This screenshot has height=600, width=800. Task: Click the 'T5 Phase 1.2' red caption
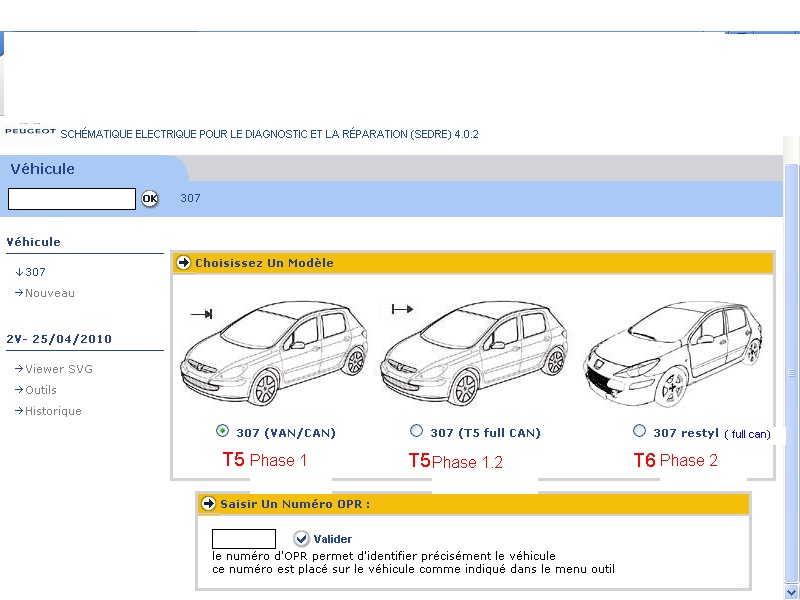[456, 461]
